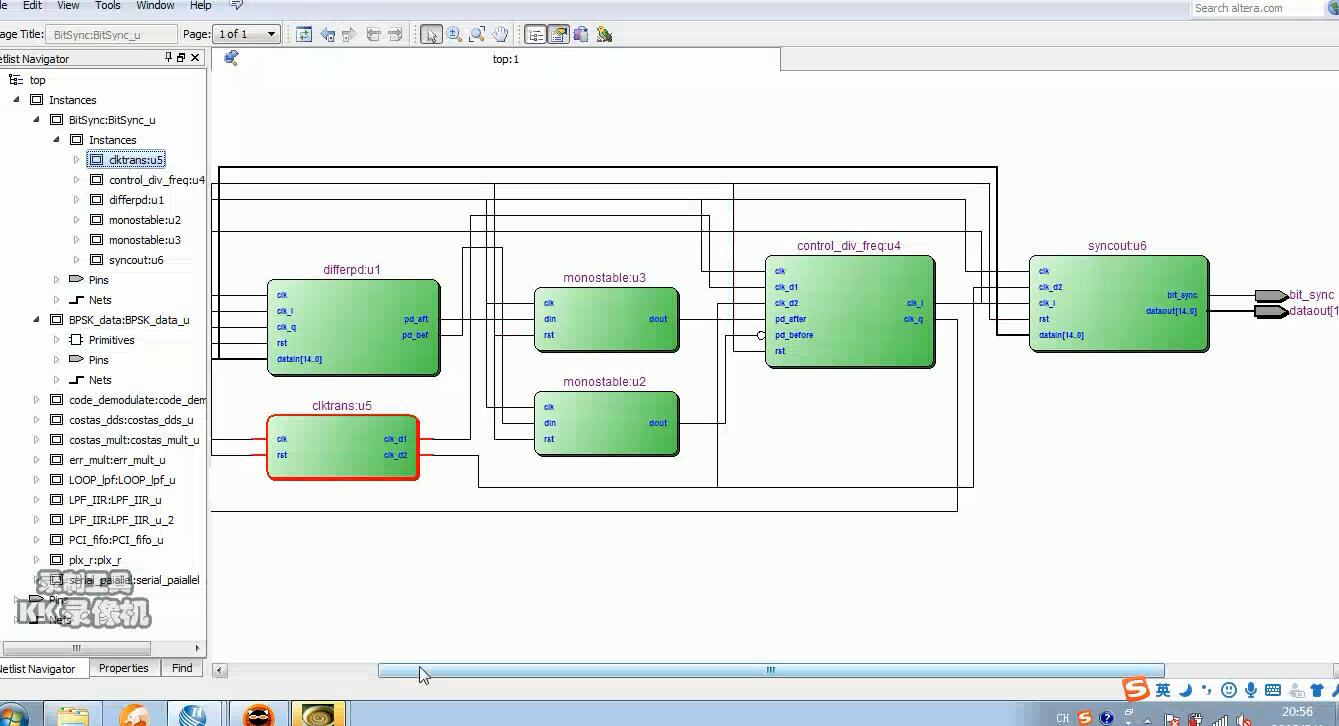
Task: Select the control_div_freq:u4 schematic block
Action: [849, 311]
